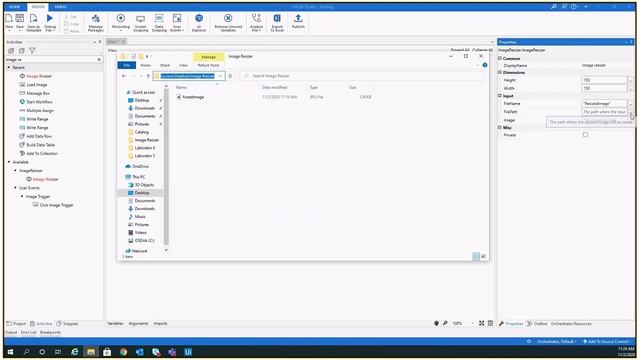The width and height of the screenshot is (640, 360).
Task: Click the Recording ribbon button
Action: click(x=121, y=22)
